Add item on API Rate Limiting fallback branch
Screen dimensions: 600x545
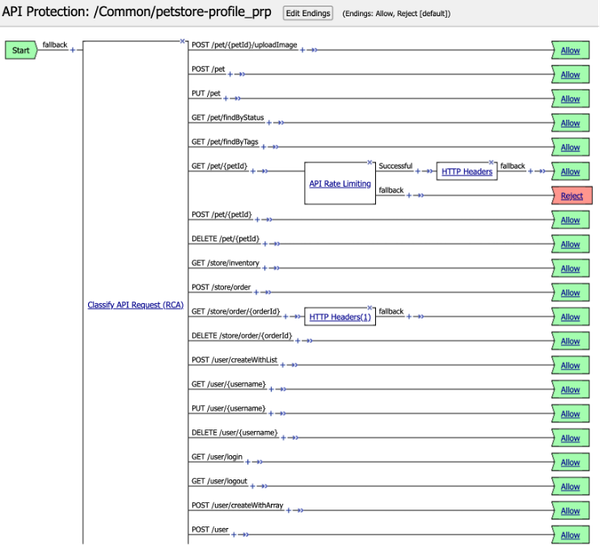pos(409,196)
